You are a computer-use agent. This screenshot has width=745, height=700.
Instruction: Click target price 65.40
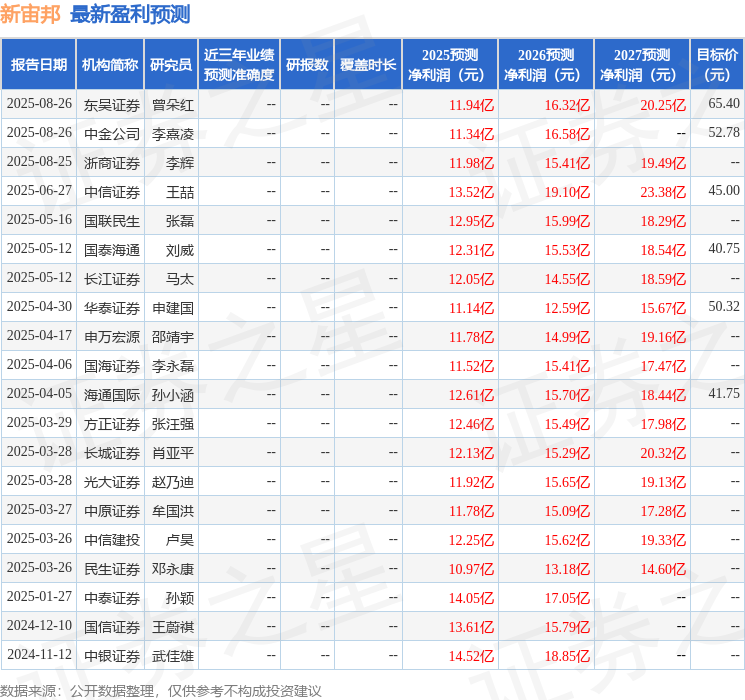point(724,103)
